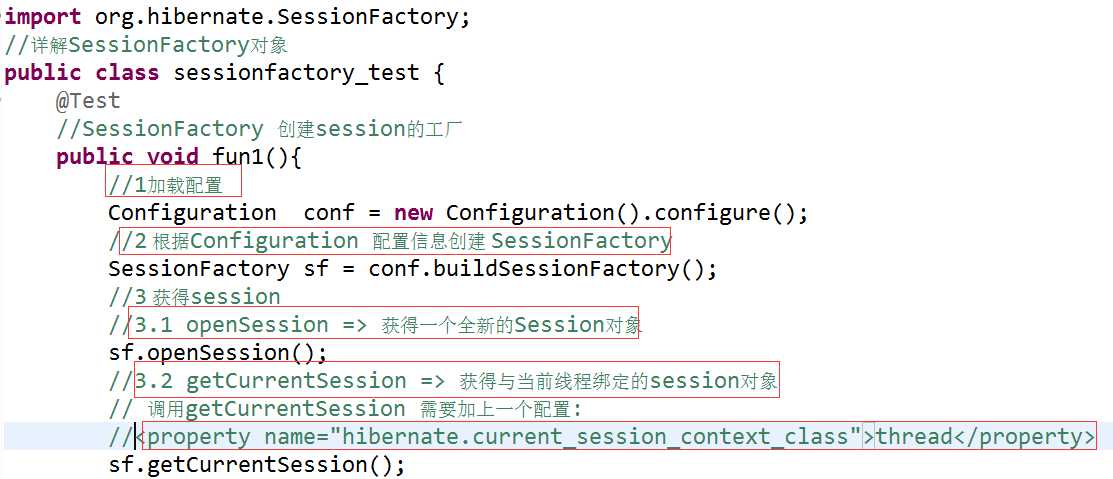Click the sf.openSession(); statement
Screen dimensions: 1113x479
[218, 353]
